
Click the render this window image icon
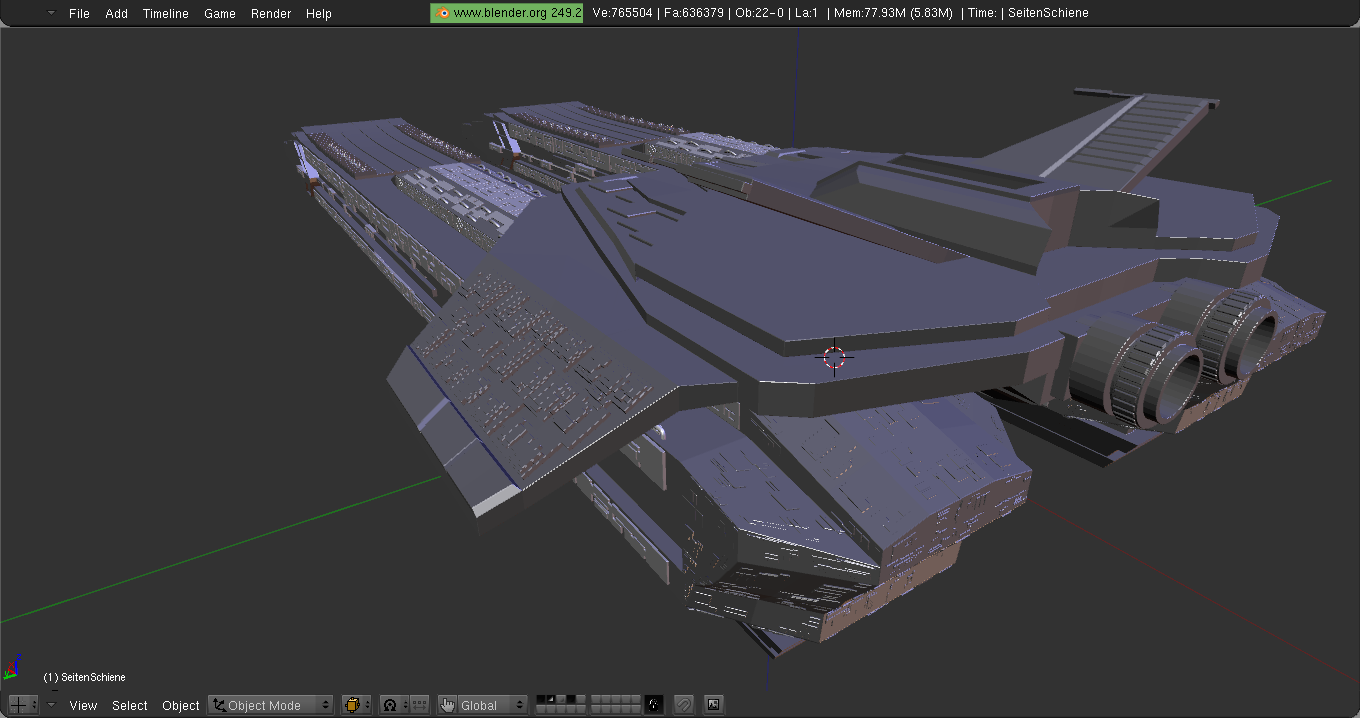713,705
